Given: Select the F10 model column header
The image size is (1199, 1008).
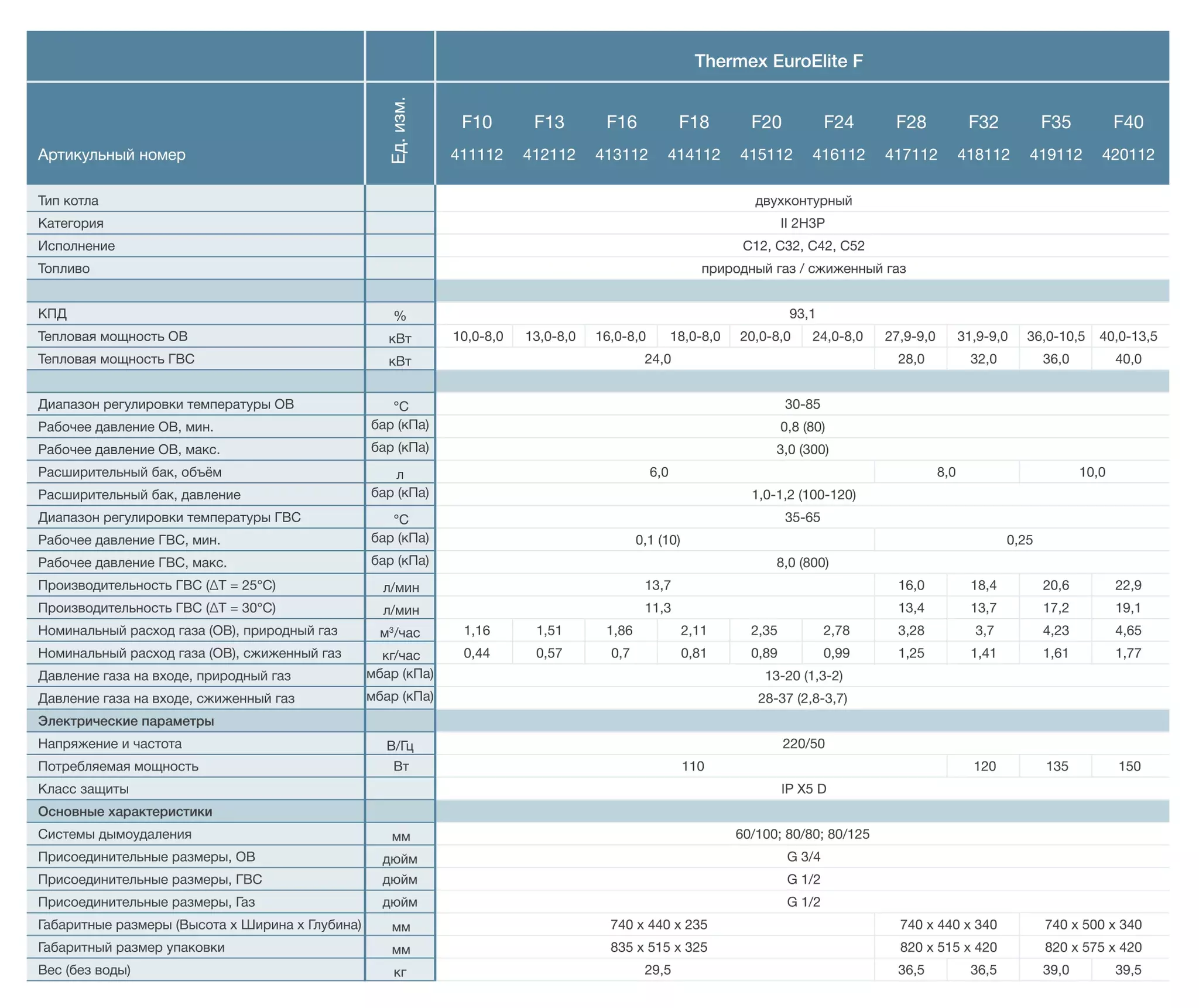Looking at the screenshot, I should [477, 122].
